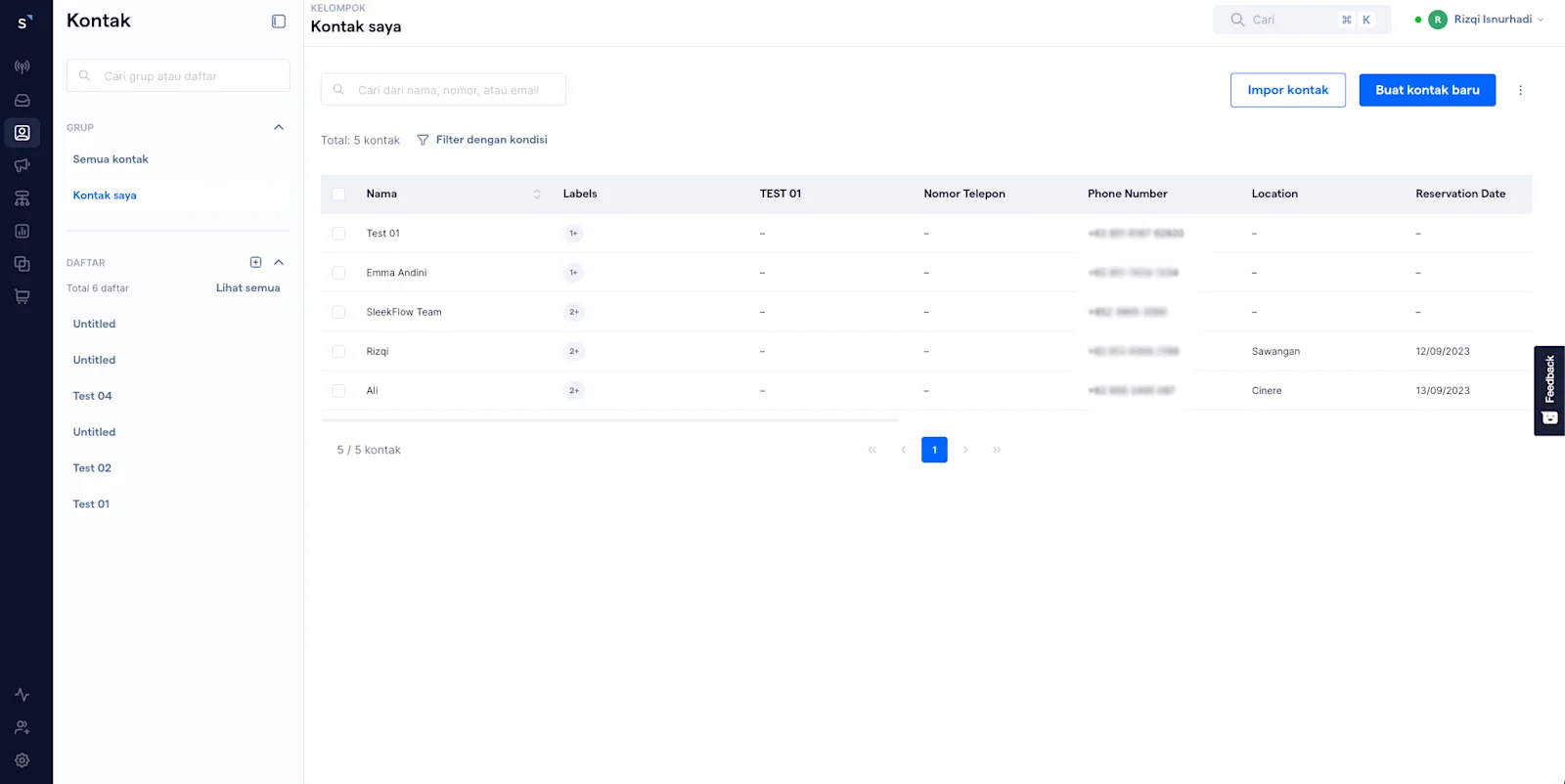This screenshot has width=1565, height=784.
Task: Open Filter dengan kondisi
Action: (x=482, y=140)
